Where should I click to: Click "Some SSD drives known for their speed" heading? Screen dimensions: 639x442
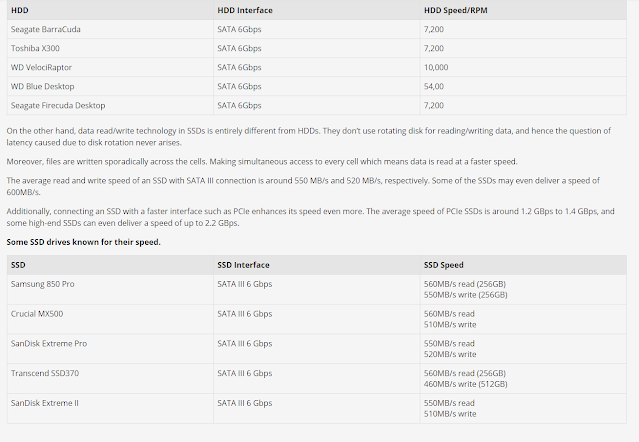pyautogui.click(x=83, y=241)
